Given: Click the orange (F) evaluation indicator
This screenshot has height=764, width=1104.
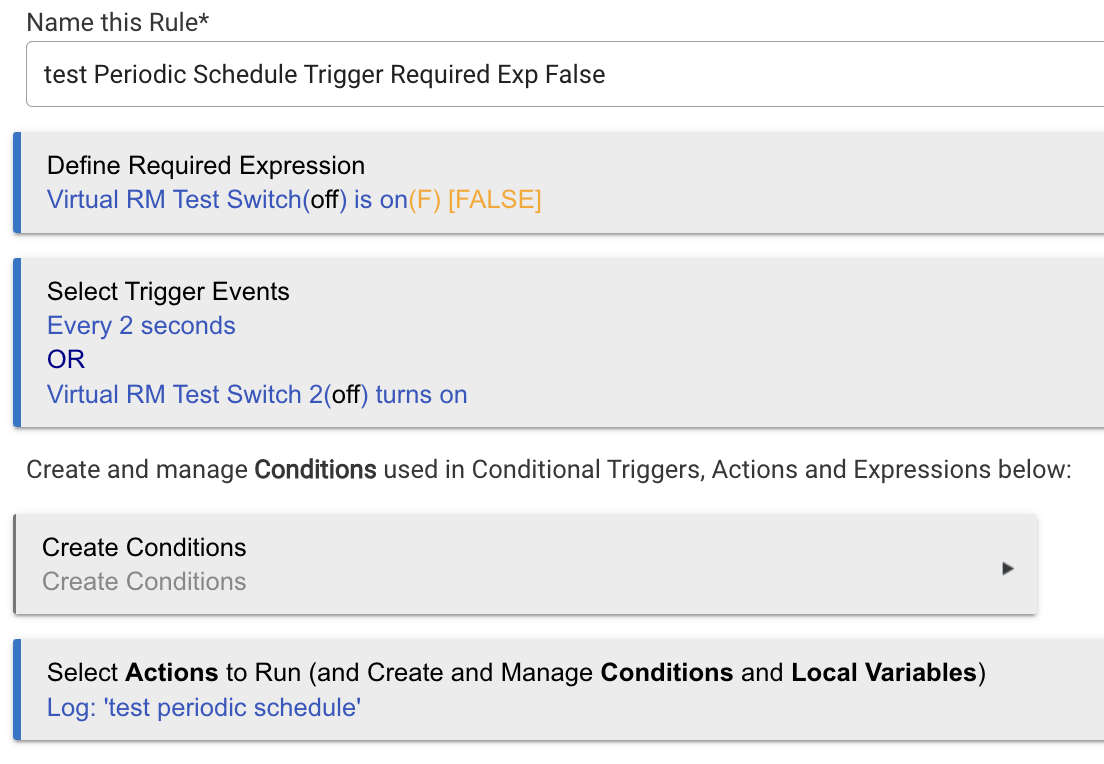Looking at the screenshot, I should point(425,200).
